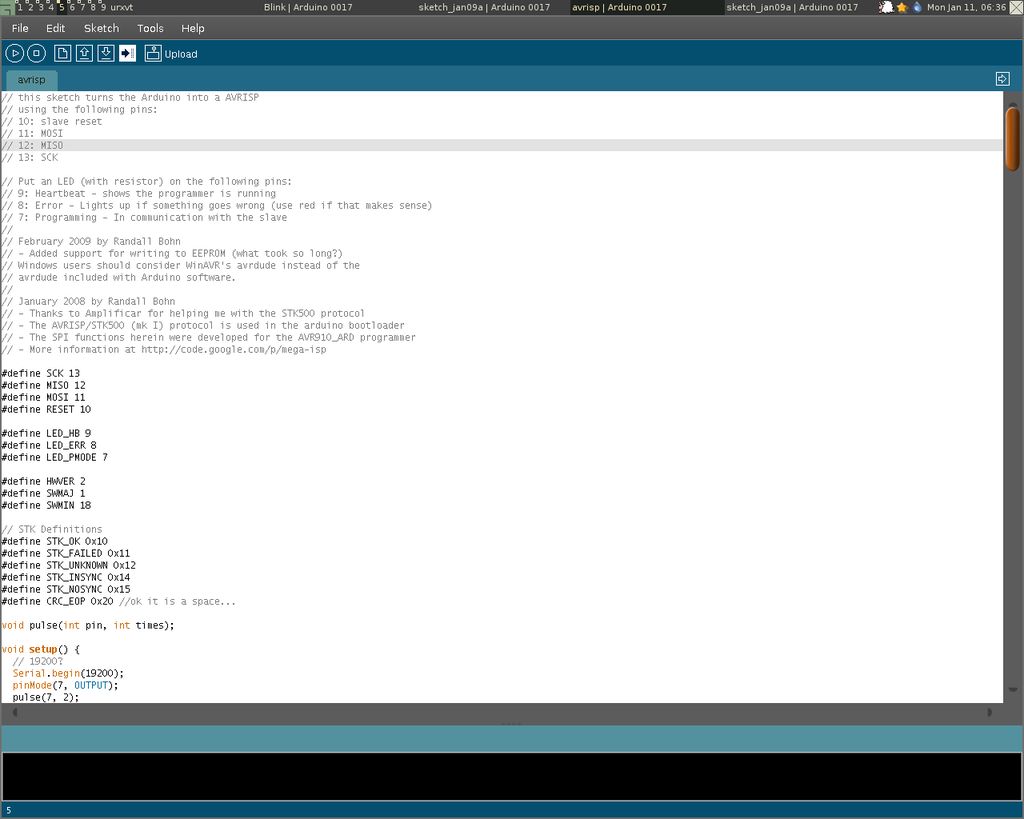The height and width of the screenshot is (819, 1024).
Task: Open the Serial Monitor icon
Action: tap(153, 54)
